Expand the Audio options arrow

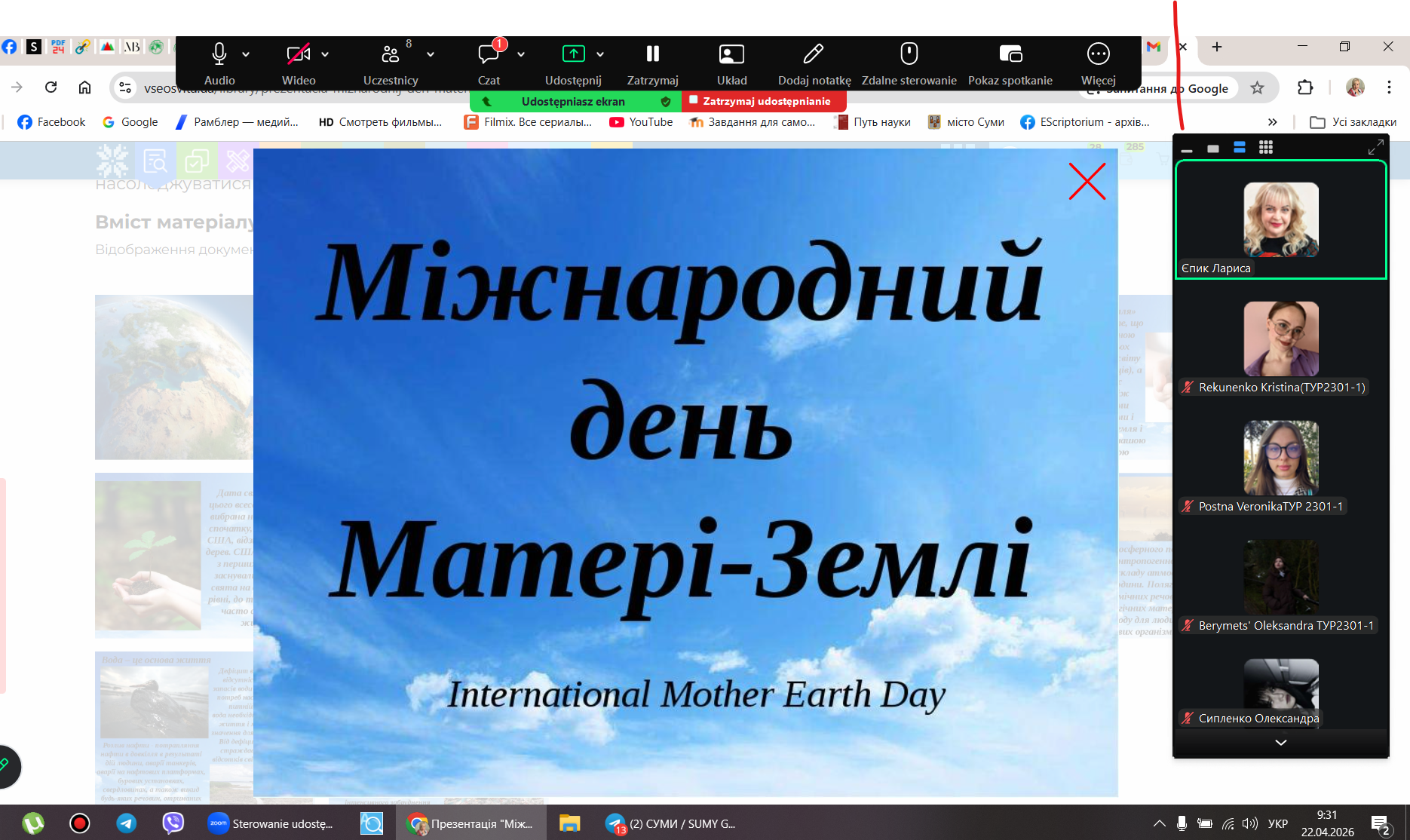click(x=246, y=54)
